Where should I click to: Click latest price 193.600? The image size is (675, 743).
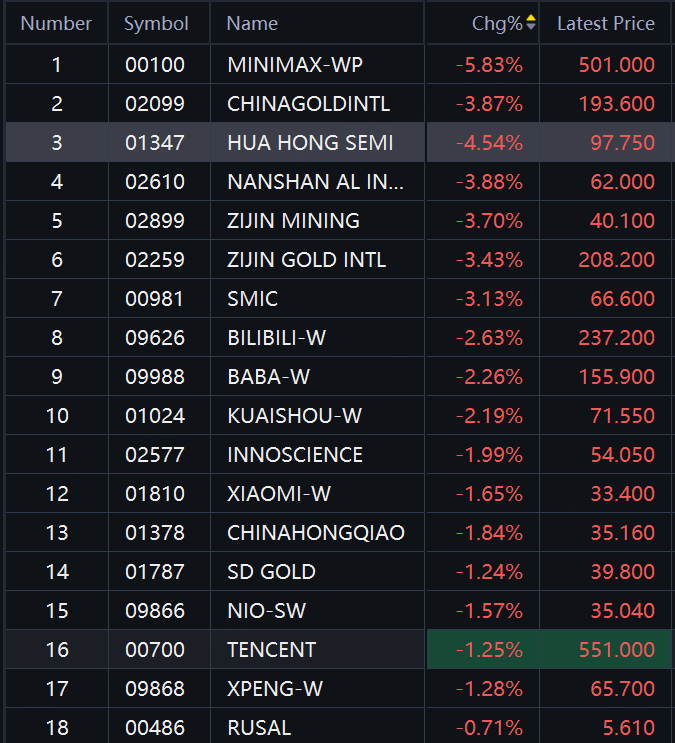pos(617,104)
